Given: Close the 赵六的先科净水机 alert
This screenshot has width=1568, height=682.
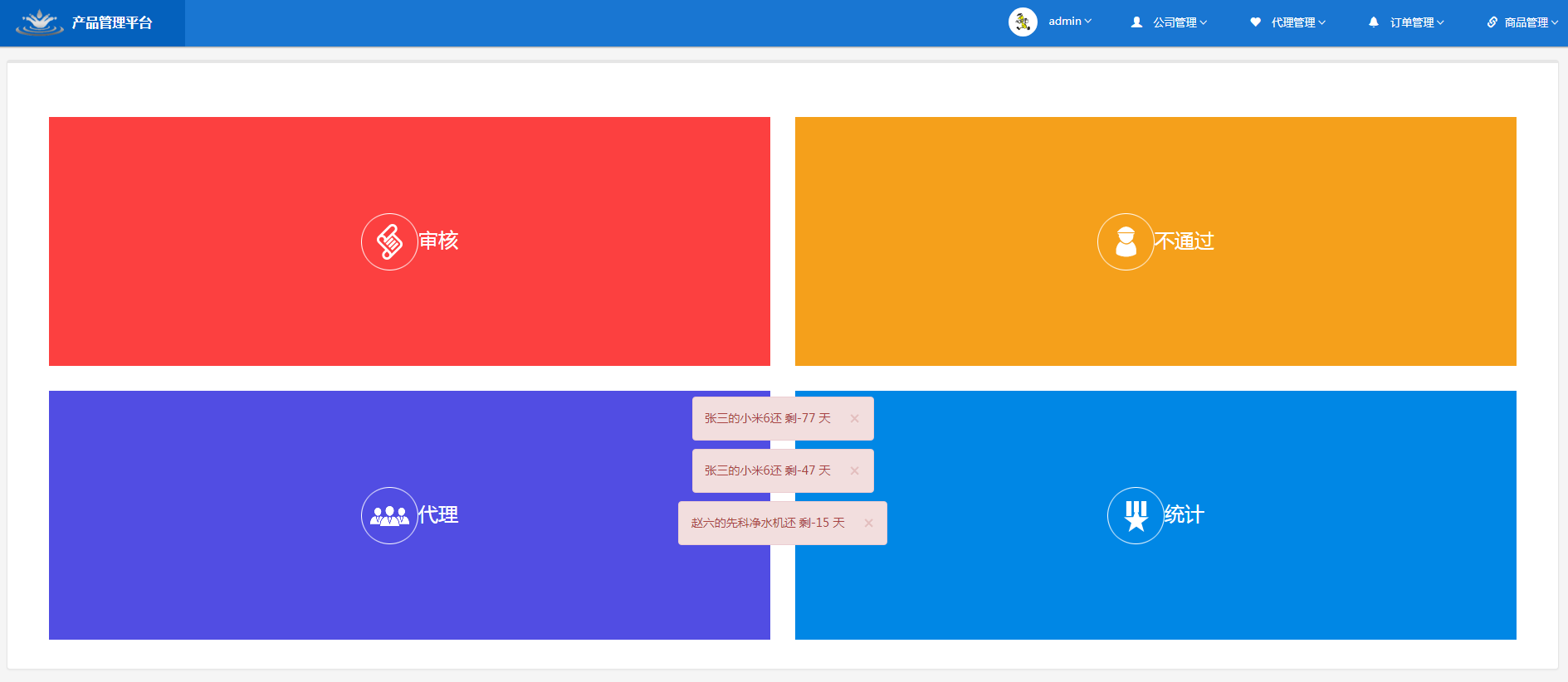Looking at the screenshot, I should point(868,523).
